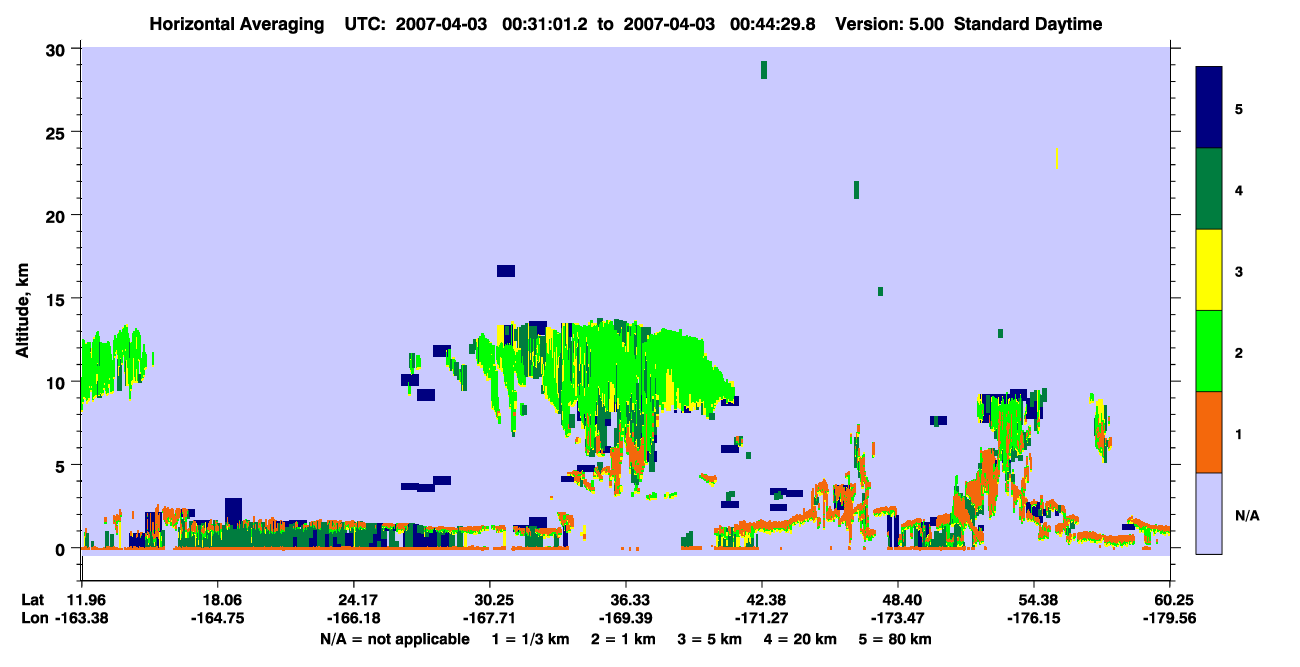Click longitude value -176.15

(1034, 619)
